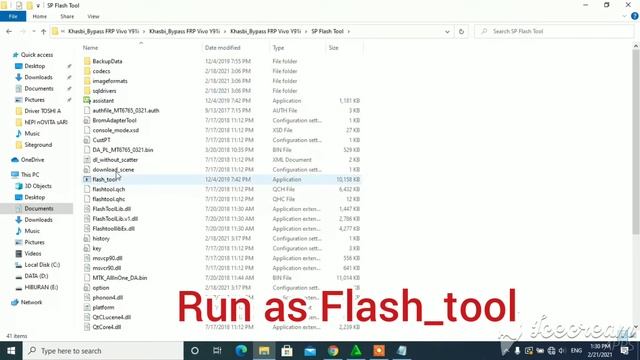This screenshot has width=640, height=360.
Task: Open Quick Access Toolbar customize dropdown
Action: point(38,5)
